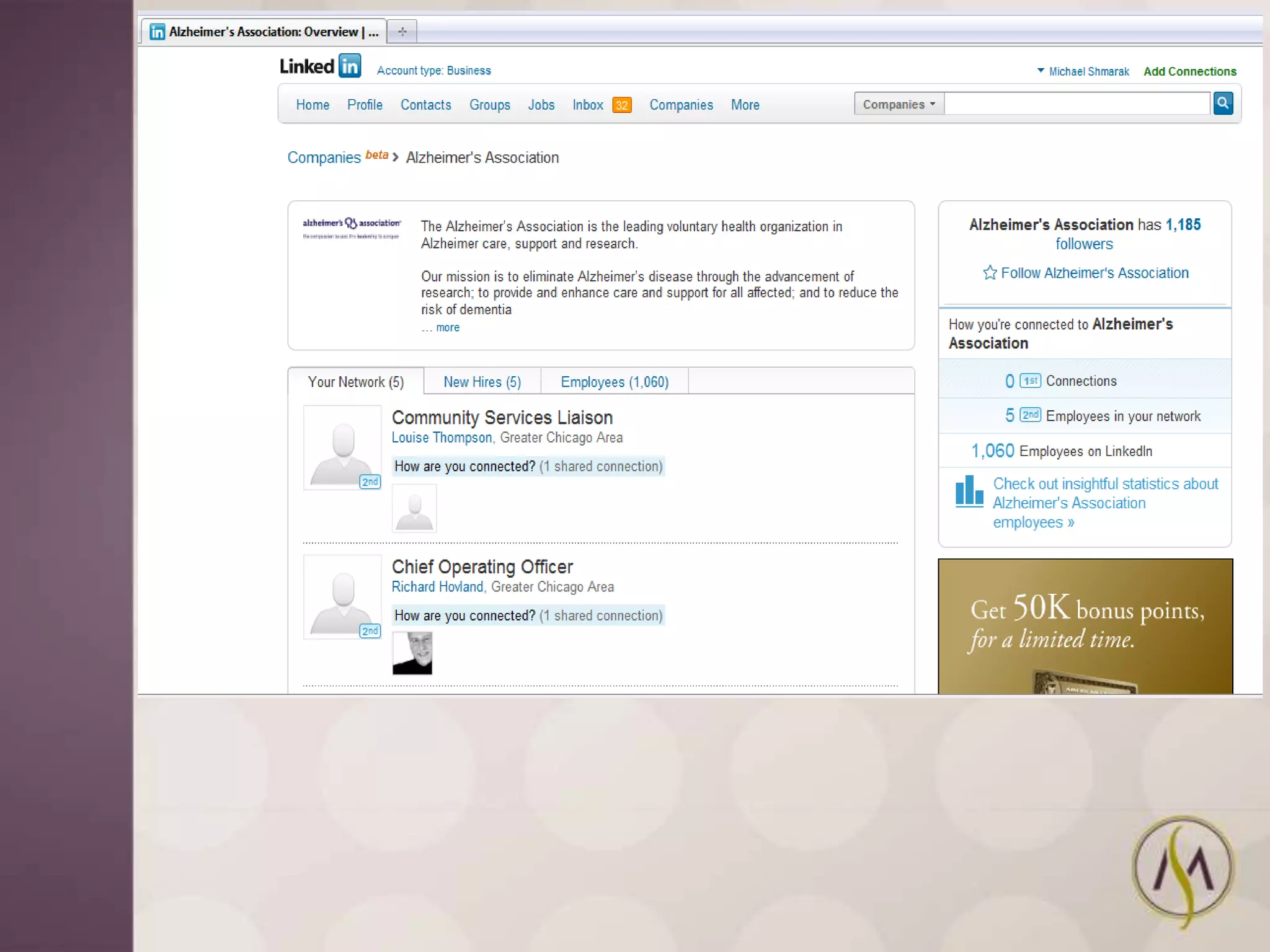Switch to the New Hires (5) tab
The height and width of the screenshot is (952, 1270).
tap(482, 382)
